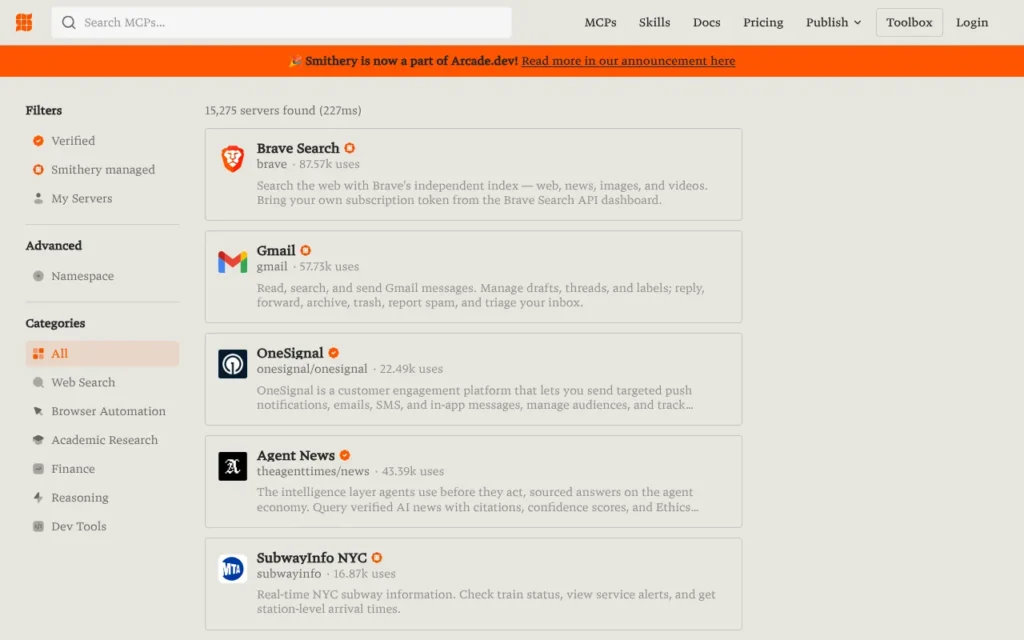Screen dimensions: 1024x640
Task: Click the Brave Search description text
Action: 482,193
